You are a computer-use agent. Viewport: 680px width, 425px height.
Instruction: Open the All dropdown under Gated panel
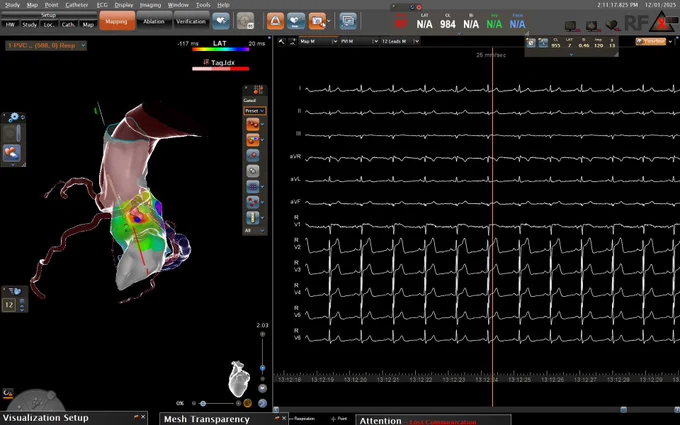click(x=255, y=230)
